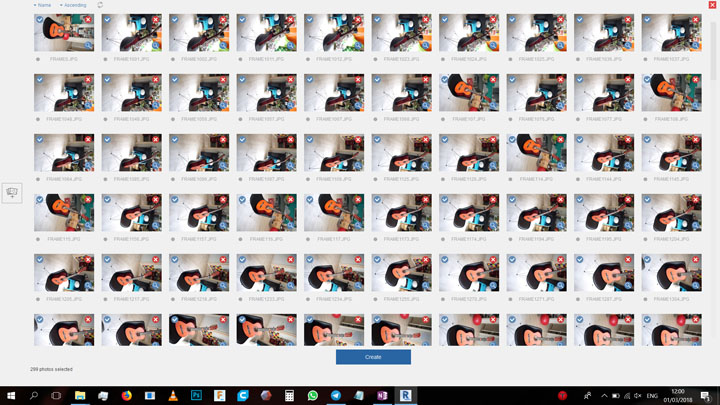The width and height of the screenshot is (720, 405).
Task: Open the Ascending sort order dropdown
Action: (73, 5)
